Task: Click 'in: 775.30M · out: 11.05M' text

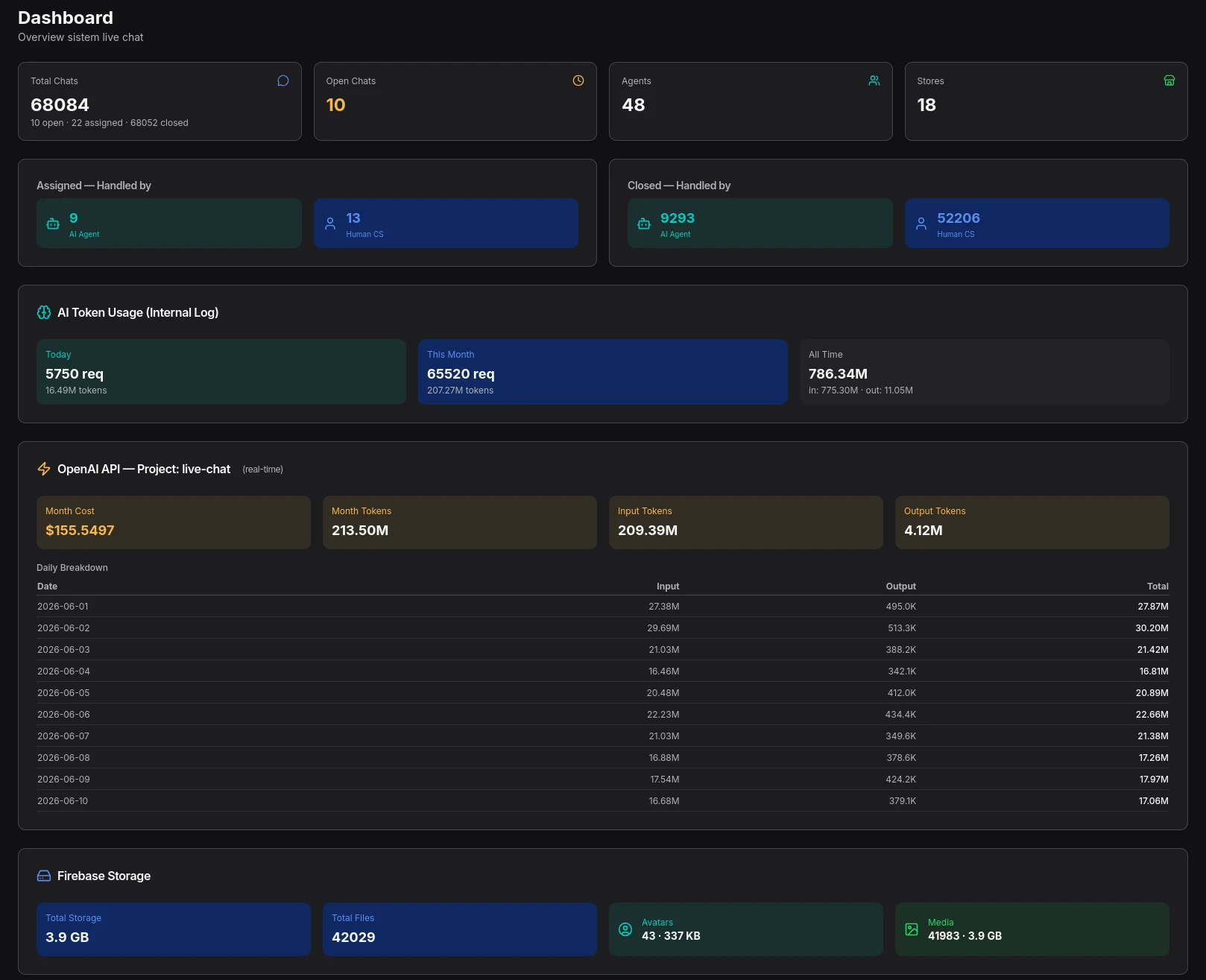Action: pyautogui.click(x=861, y=391)
